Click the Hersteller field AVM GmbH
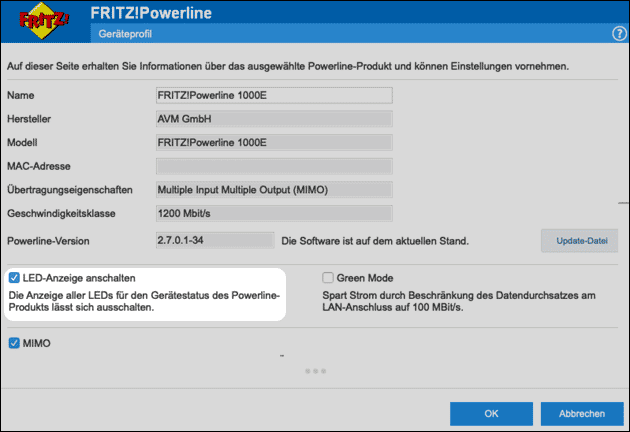This screenshot has width=630, height=432. [274, 119]
